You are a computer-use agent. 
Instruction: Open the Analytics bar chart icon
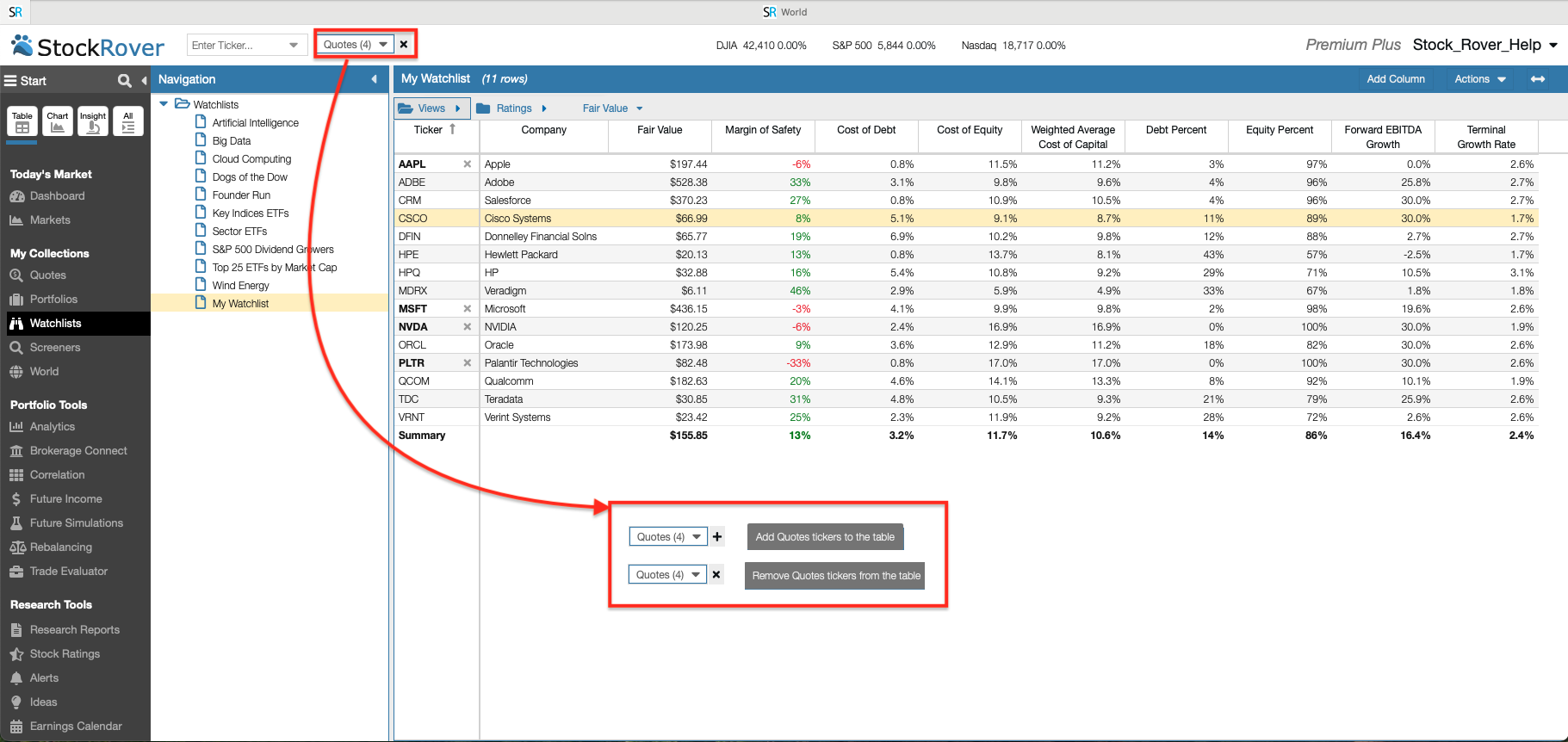coord(16,427)
